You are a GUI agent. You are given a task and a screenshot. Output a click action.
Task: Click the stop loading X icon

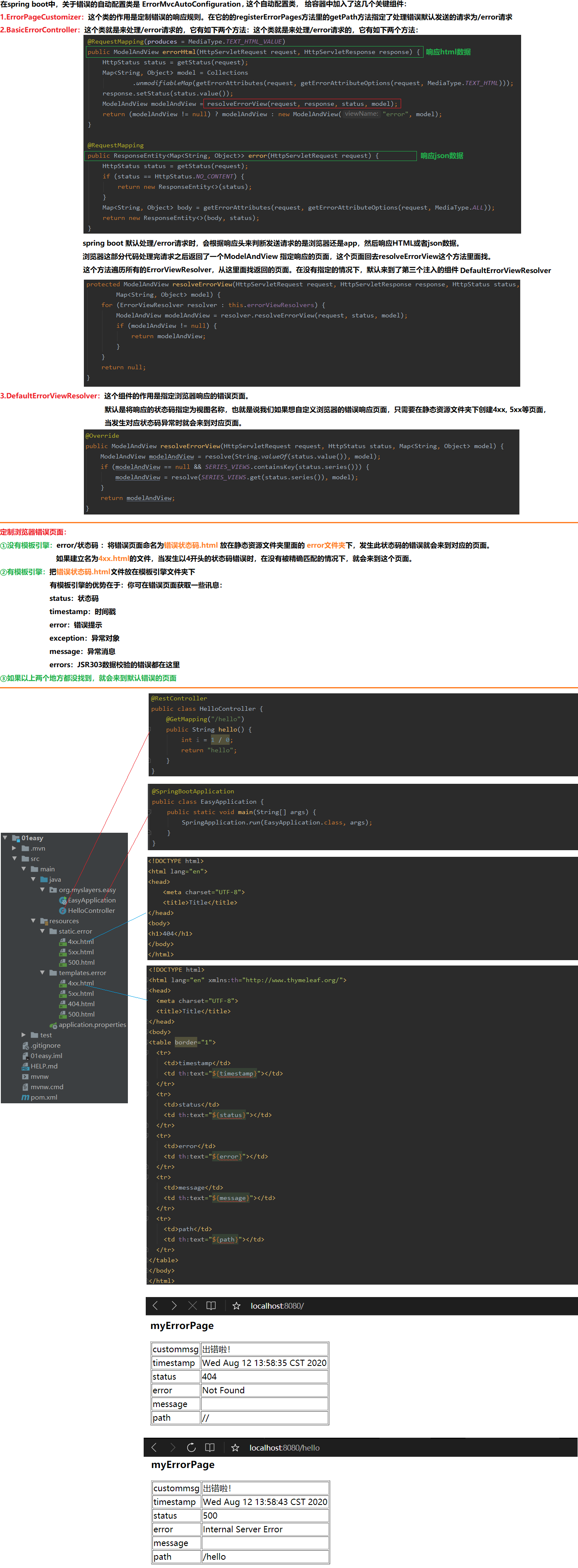(193, 1305)
